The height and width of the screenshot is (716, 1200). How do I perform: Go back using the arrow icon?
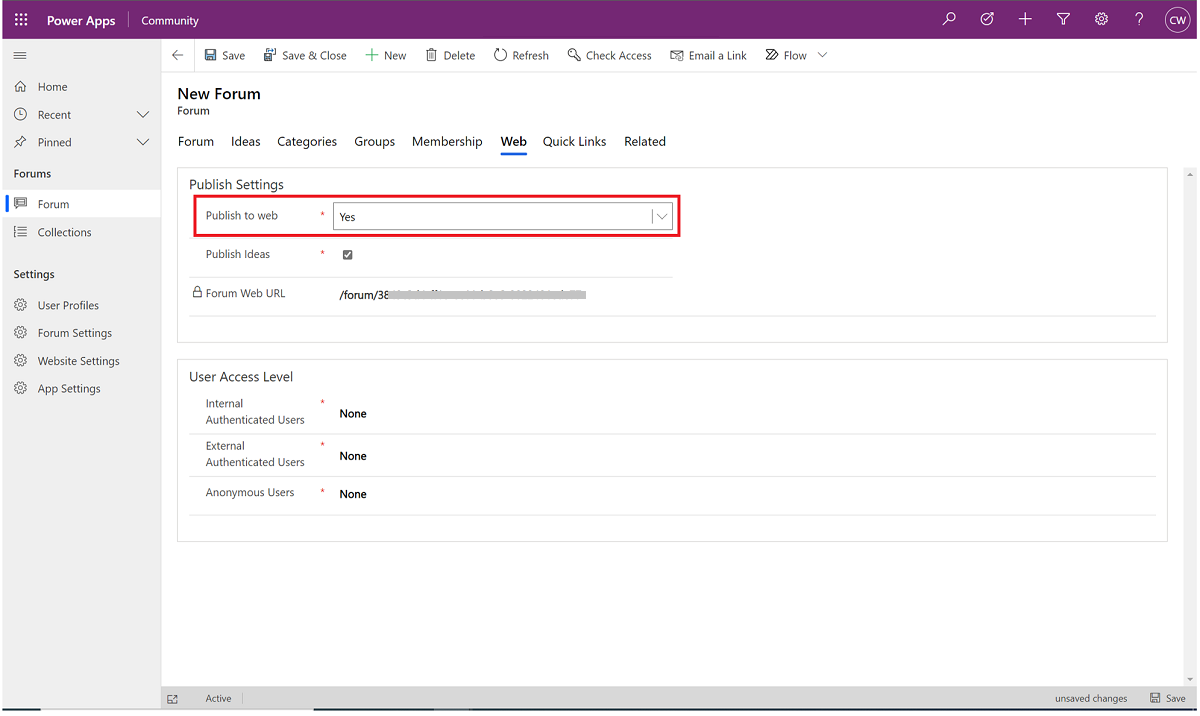178,55
